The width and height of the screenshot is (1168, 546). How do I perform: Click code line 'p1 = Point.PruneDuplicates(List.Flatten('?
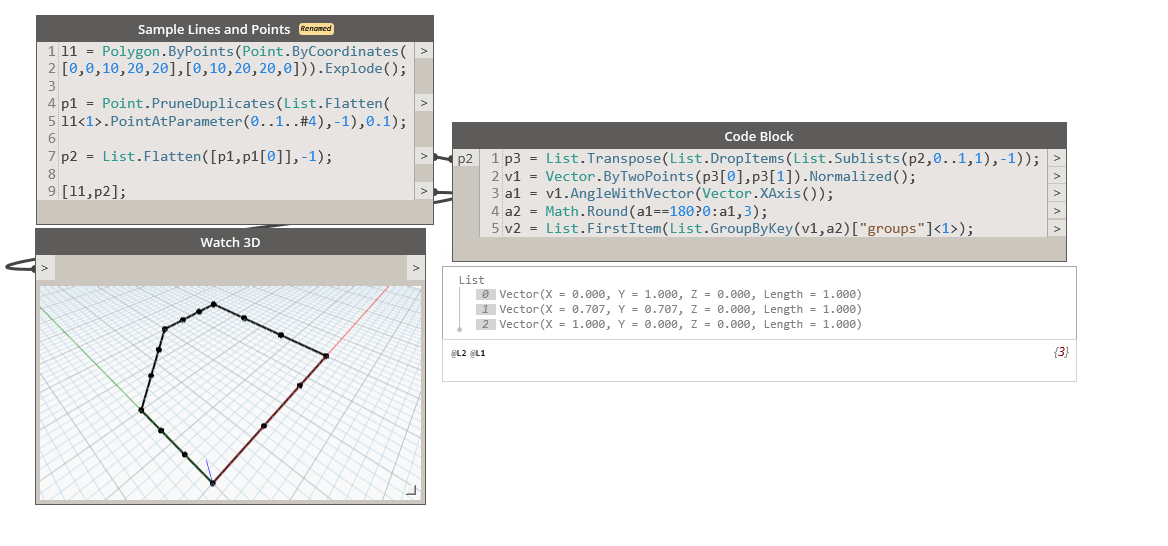point(225,103)
